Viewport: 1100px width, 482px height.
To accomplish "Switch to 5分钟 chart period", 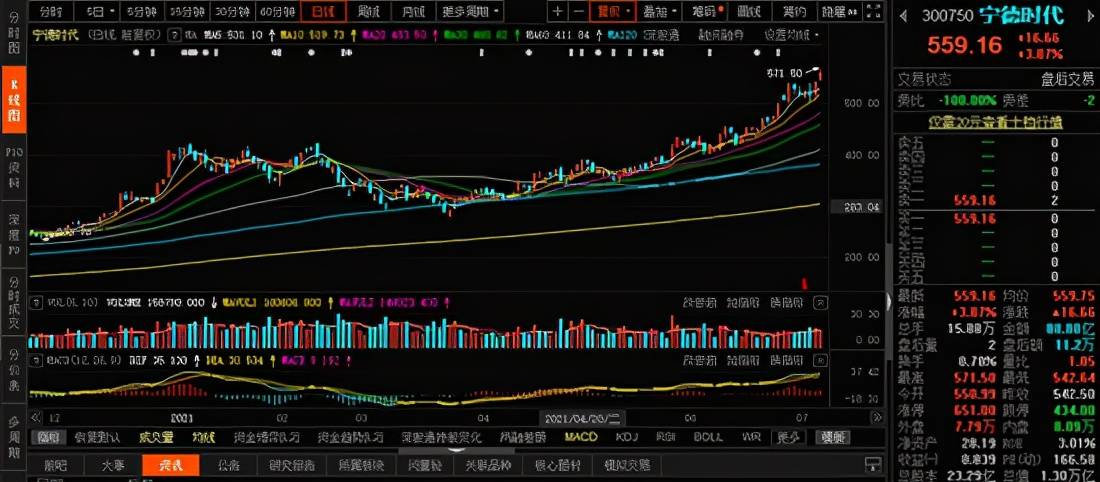I will click(141, 11).
